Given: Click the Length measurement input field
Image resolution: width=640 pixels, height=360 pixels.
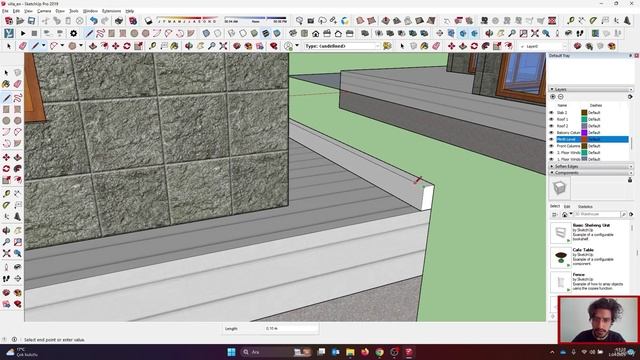Looking at the screenshot, I should point(291,329).
